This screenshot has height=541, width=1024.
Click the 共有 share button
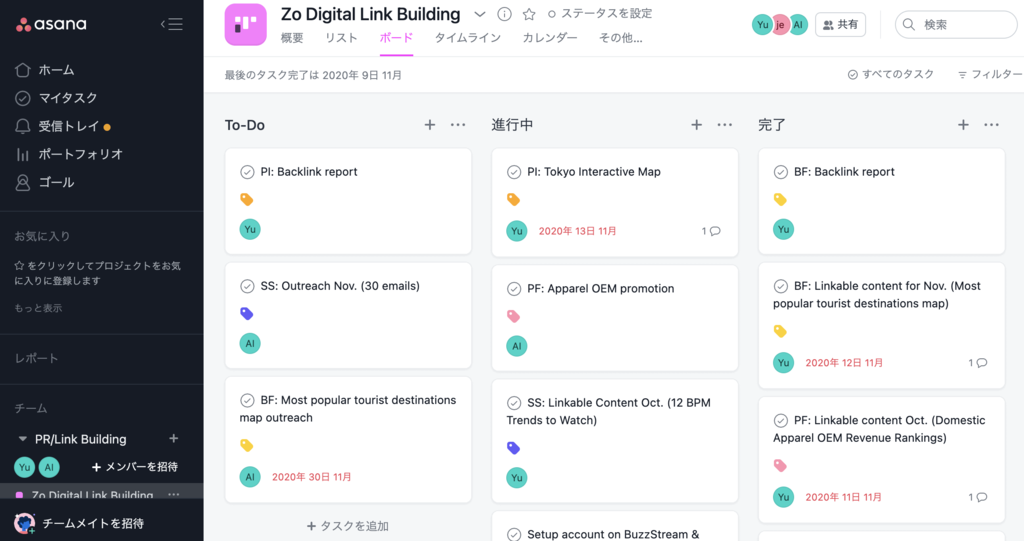coord(840,25)
